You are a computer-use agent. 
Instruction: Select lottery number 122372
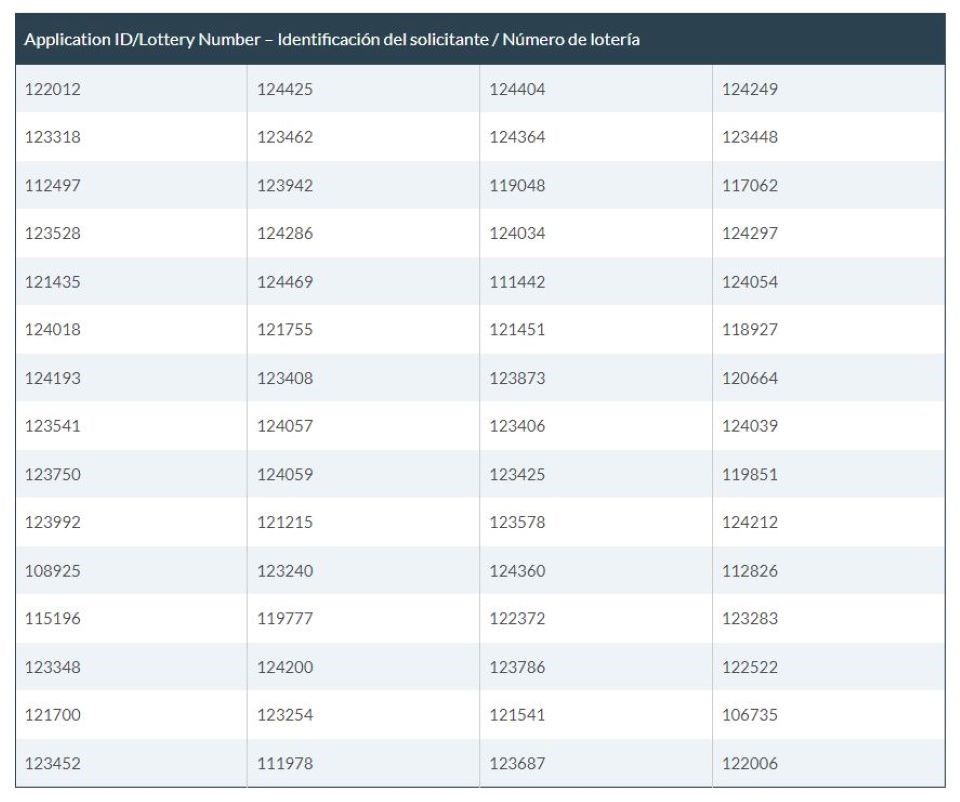pos(517,618)
